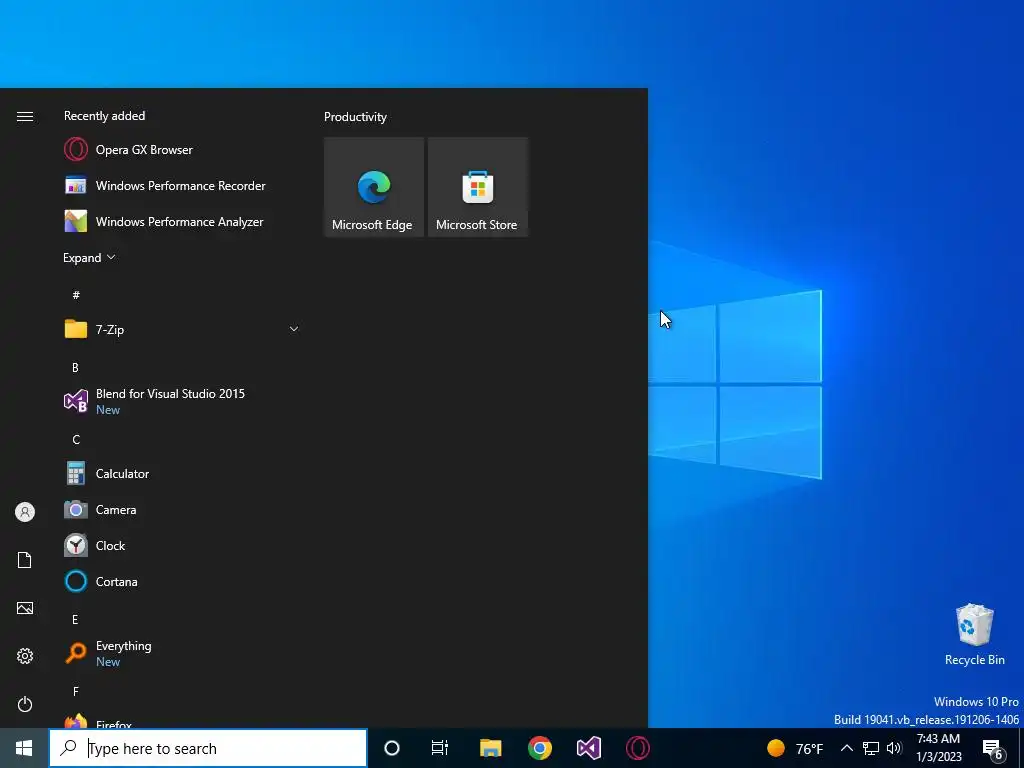The height and width of the screenshot is (768, 1024).
Task: Expand the Start menu hamburger navigation
Action: point(25,116)
